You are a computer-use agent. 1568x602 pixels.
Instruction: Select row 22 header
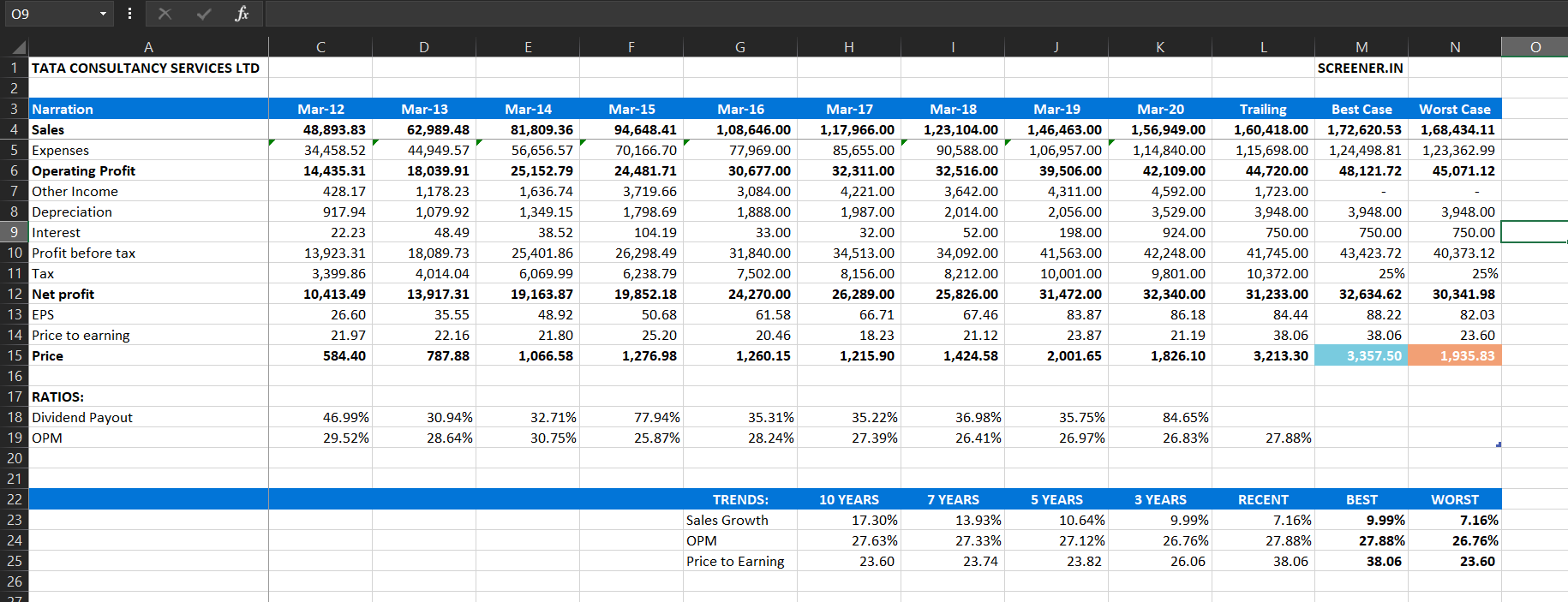click(15, 499)
